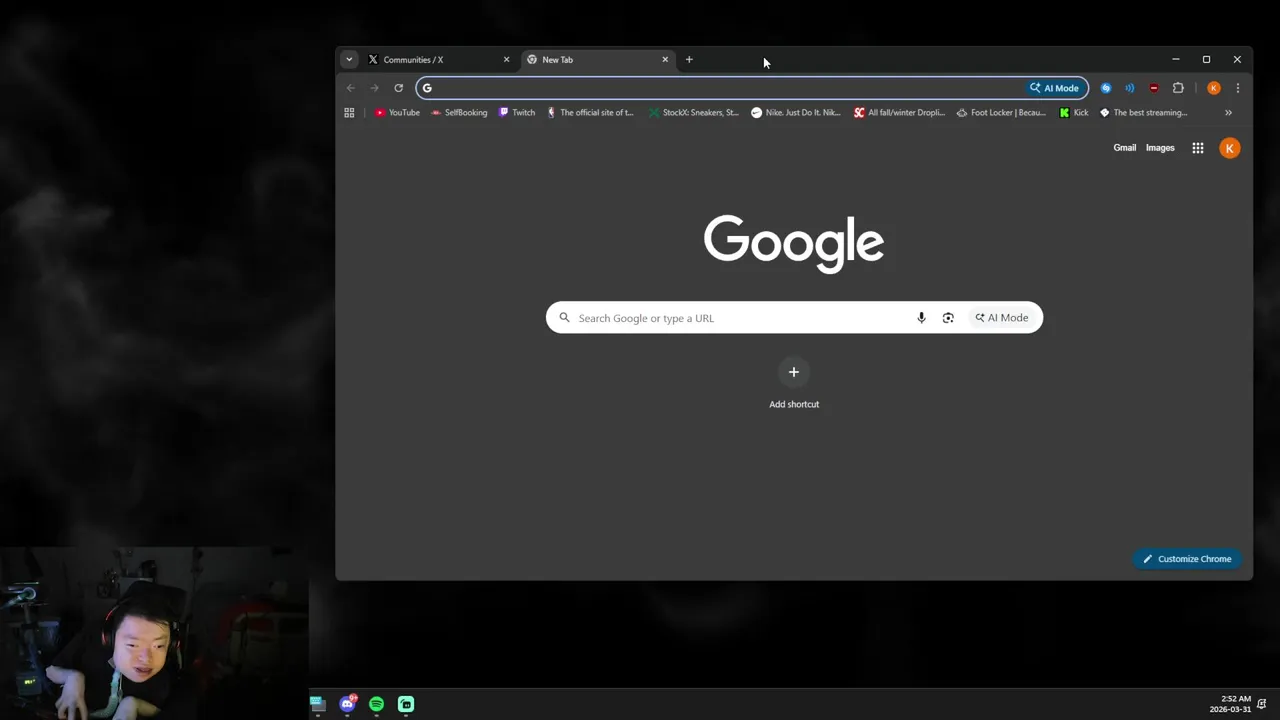Close the Communities / X tab

(x=506, y=60)
